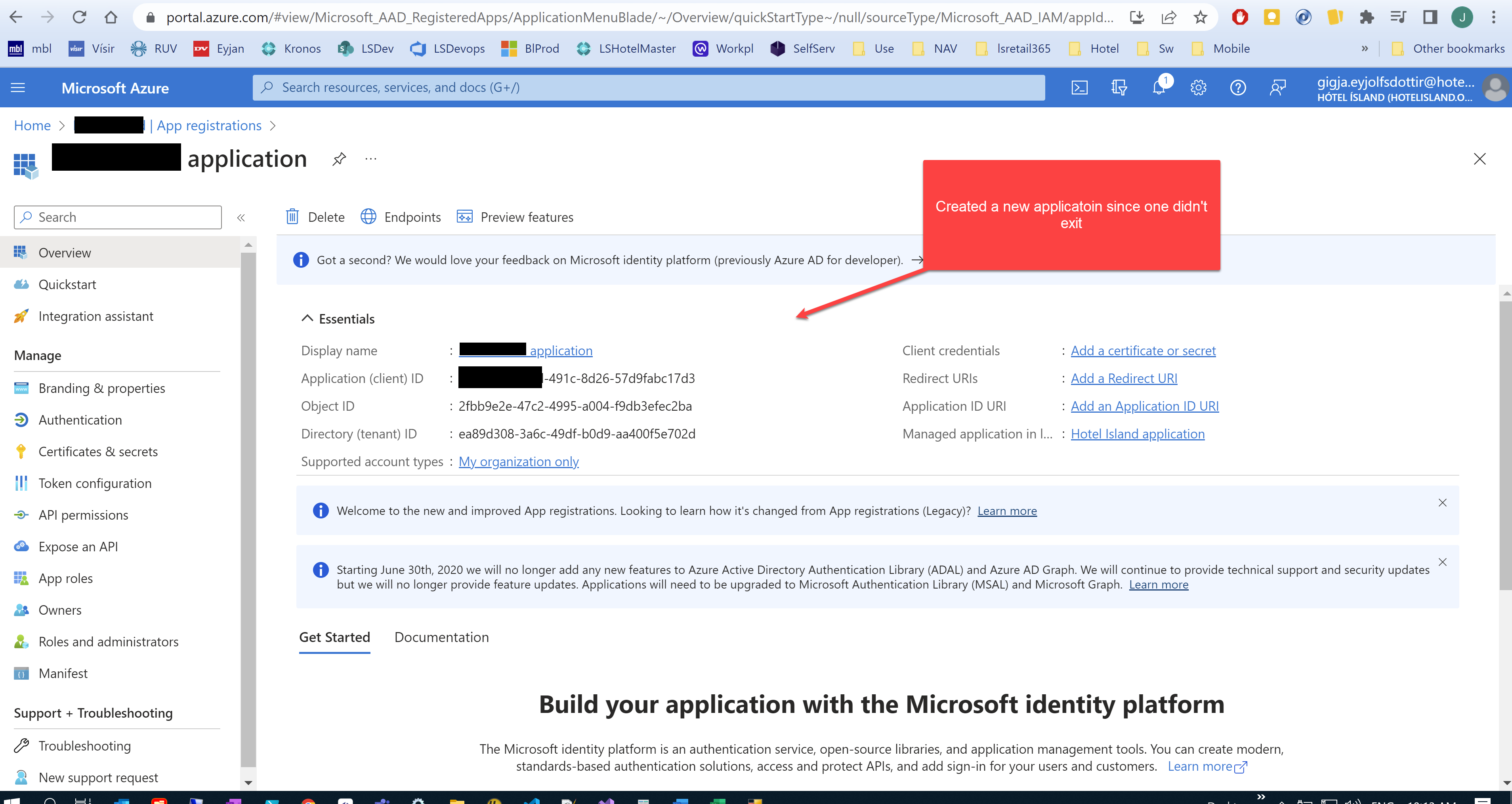Click the help question mark icon
The height and width of the screenshot is (804, 1512).
1238,88
